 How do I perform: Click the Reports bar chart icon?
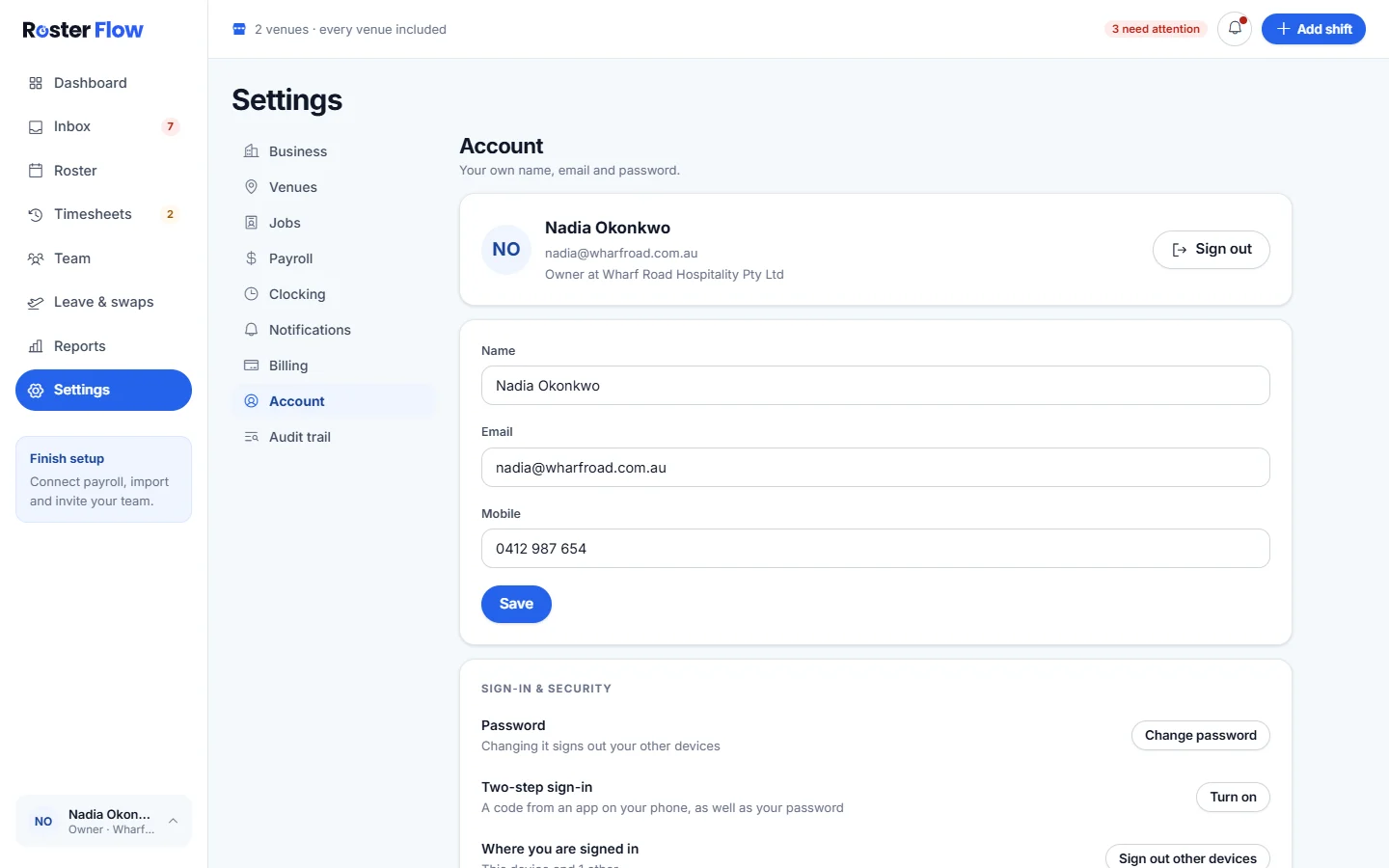pyautogui.click(x=36, y=346)
